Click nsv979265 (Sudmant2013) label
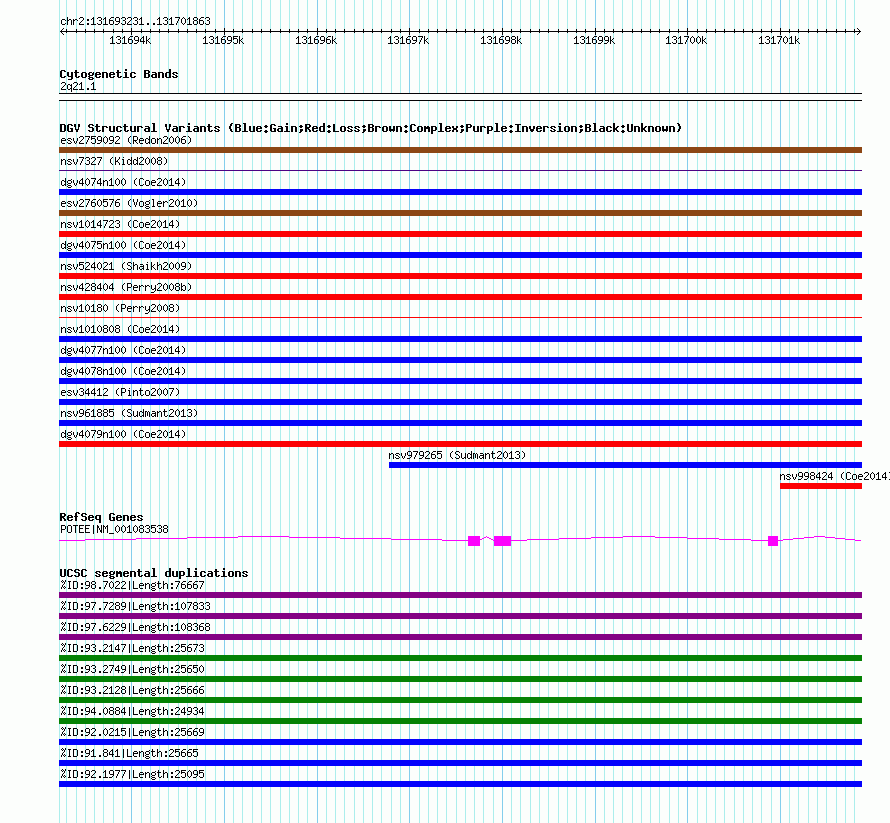The width and height of the screenshot is (890, 823). (x=457, y=455)
